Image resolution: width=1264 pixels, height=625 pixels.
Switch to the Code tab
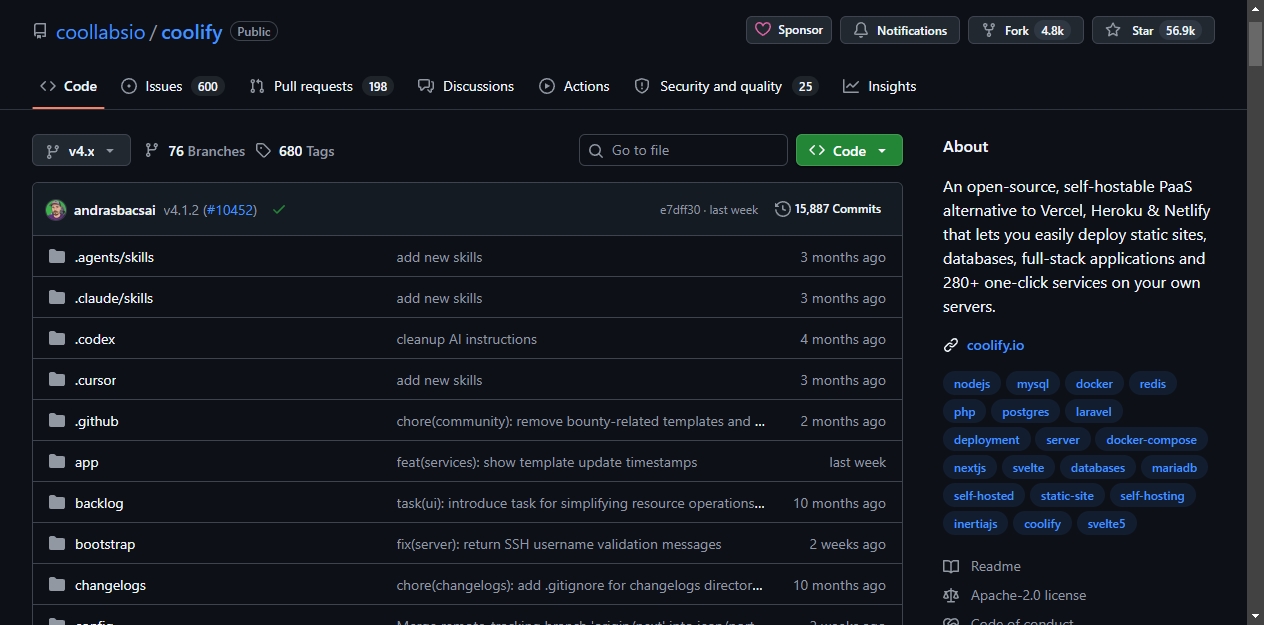(68, 86)
